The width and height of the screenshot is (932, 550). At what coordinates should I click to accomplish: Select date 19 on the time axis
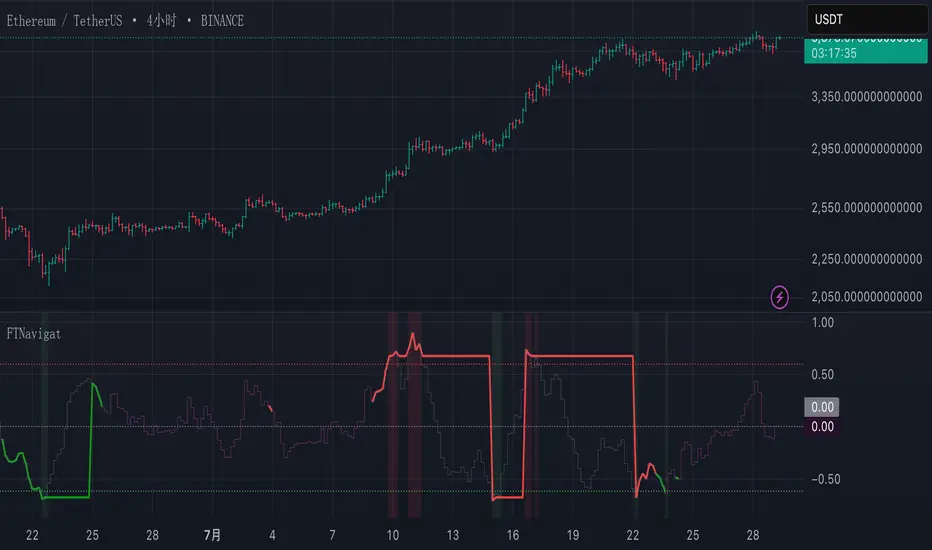pyautogui.click(x=573, y=535)
